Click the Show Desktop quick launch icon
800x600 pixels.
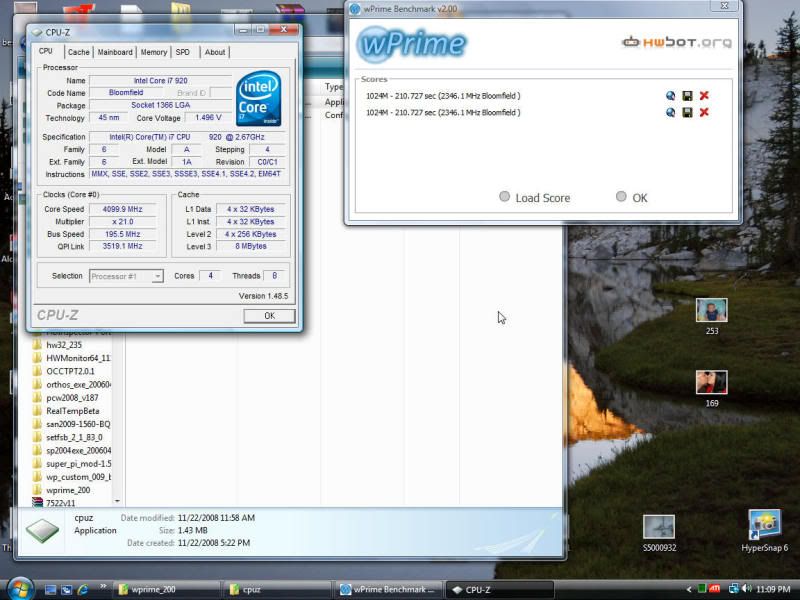point(51,590)
